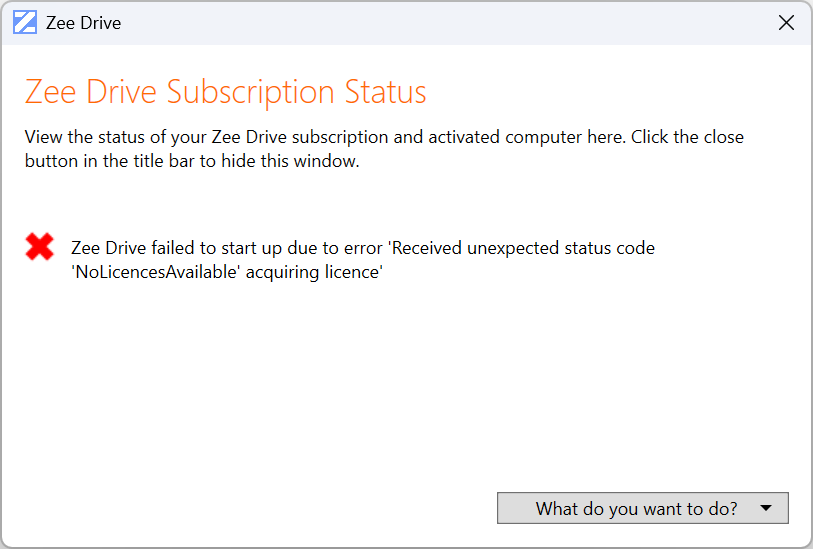Click the dropdown arrow on the action button
Image resolution: width=813 pixels, height=549 pixels.
766,508
